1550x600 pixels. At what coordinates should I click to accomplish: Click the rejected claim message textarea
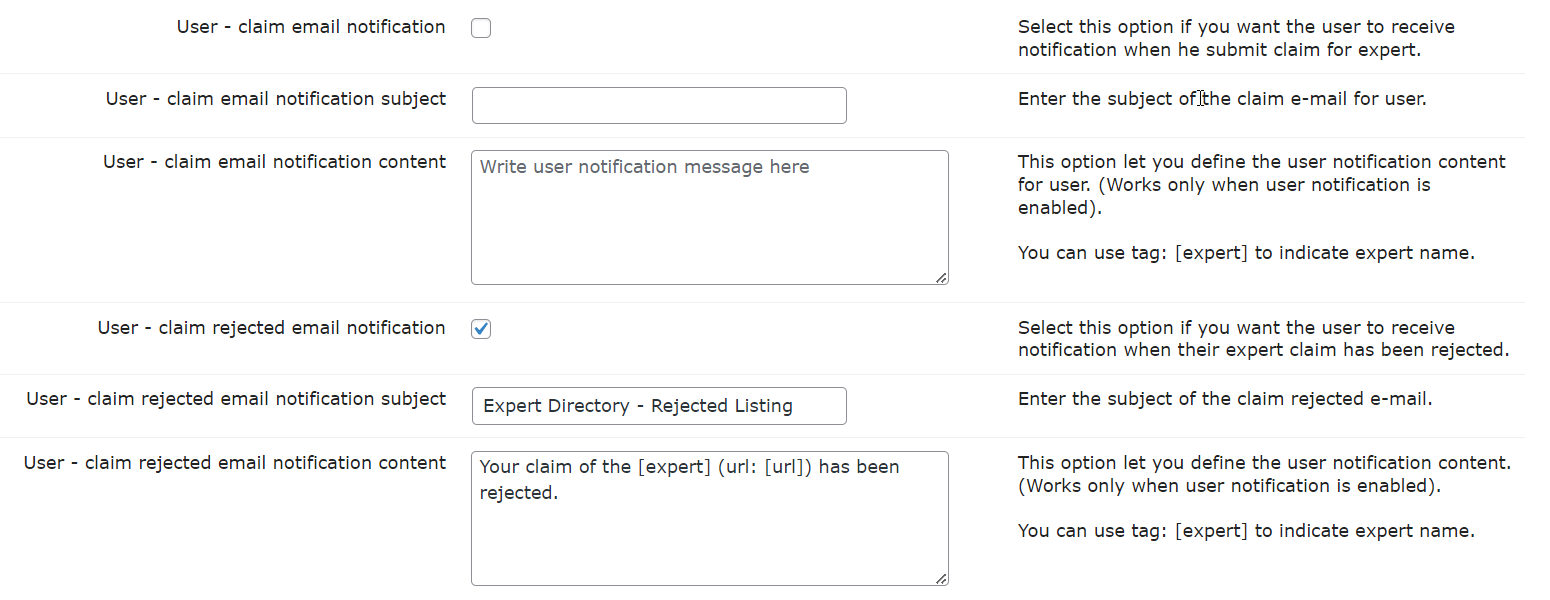tap(710, 518)
